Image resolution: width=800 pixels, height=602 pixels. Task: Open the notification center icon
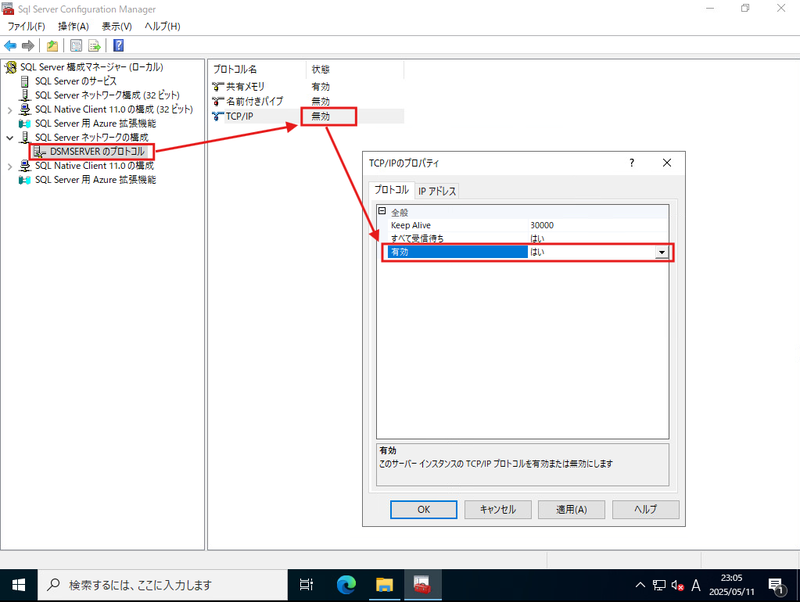777,587
